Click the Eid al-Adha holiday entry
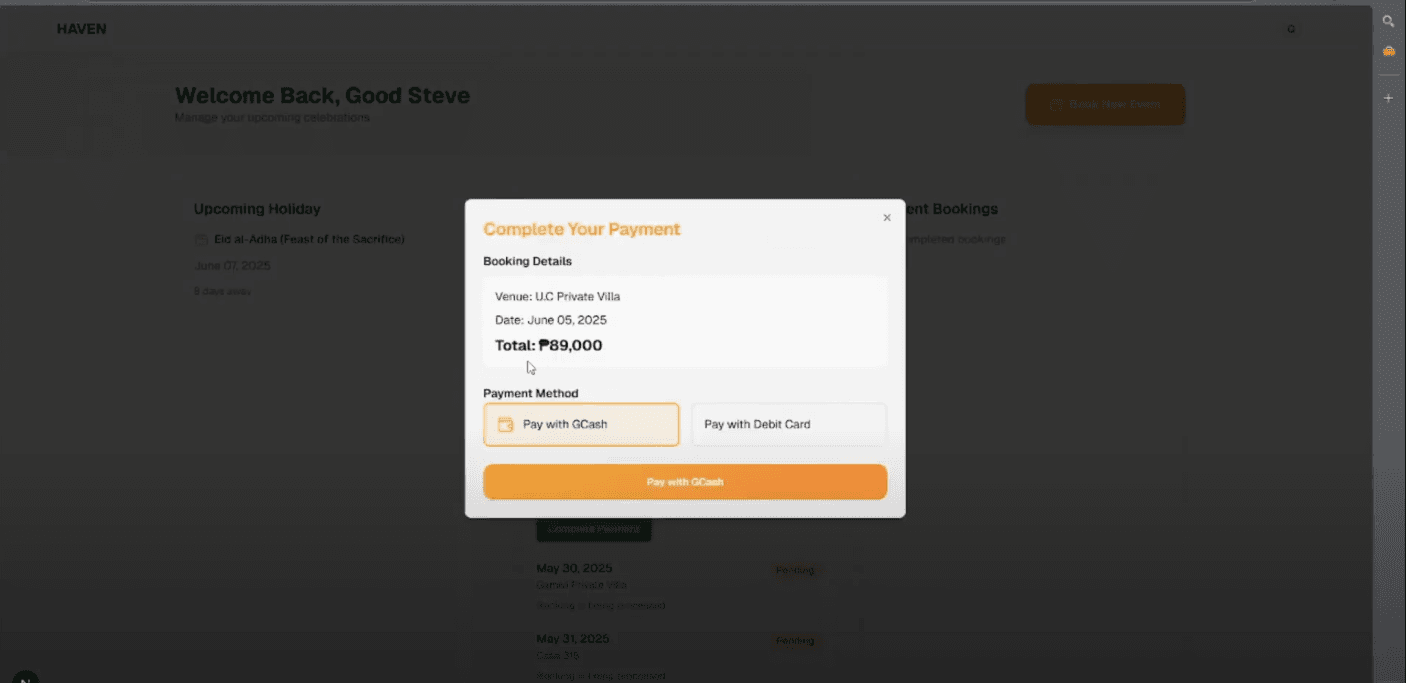The image size is (1406, 683). click(309, 240)
